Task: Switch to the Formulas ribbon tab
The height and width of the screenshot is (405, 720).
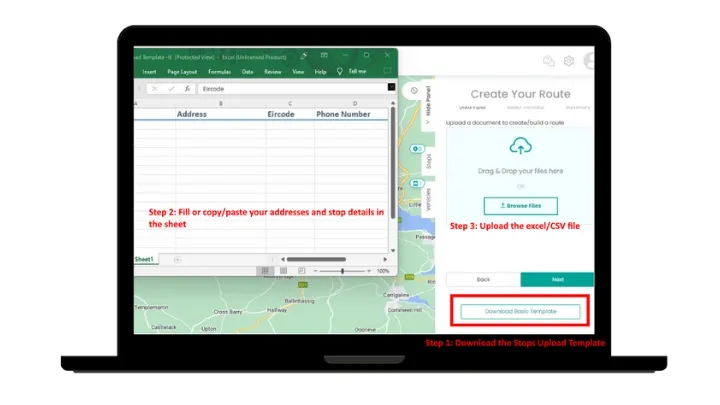Action: coord(219,72)
